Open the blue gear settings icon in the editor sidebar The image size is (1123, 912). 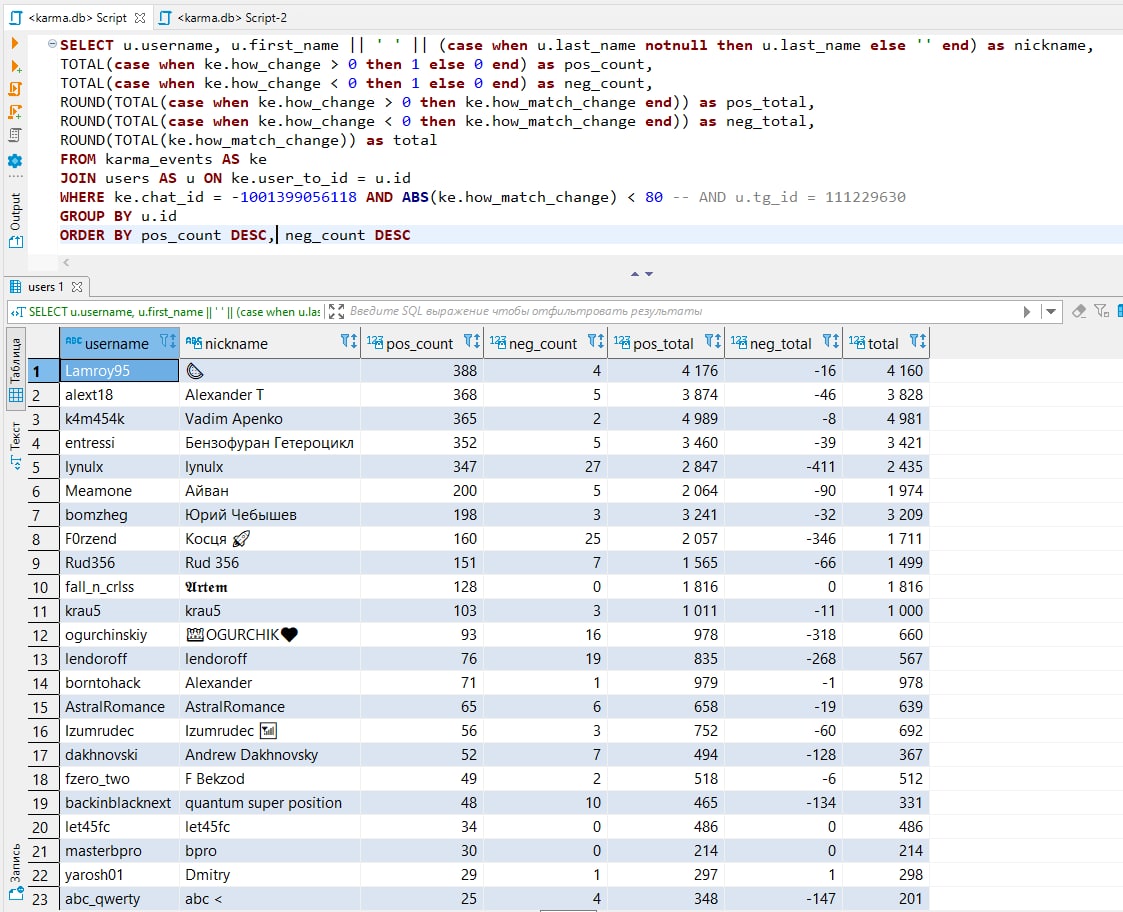(15, 160)
